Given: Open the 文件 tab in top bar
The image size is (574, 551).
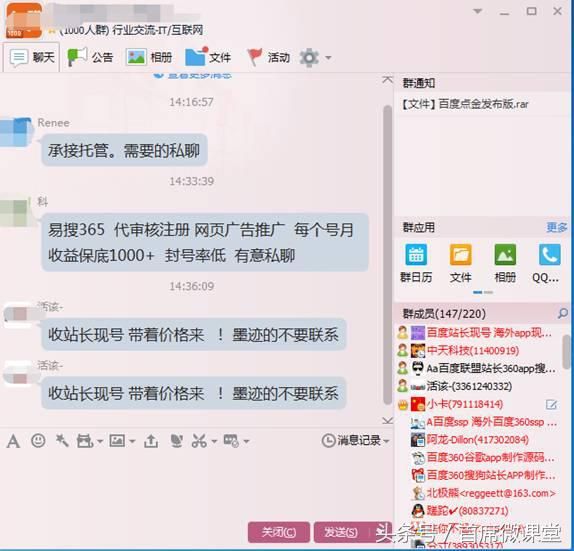Looking at the screenshot, I should [208, 57].
